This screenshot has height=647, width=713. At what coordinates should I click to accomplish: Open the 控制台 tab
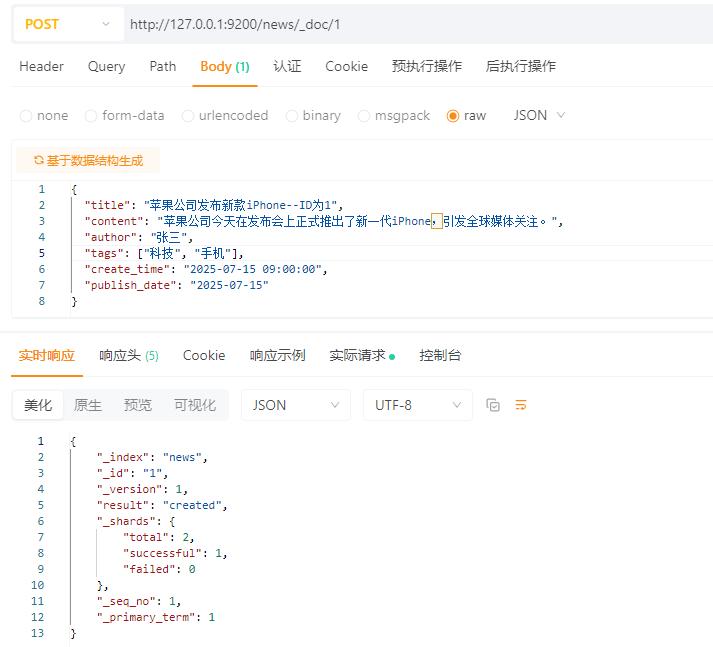click(x=440, y=355)
